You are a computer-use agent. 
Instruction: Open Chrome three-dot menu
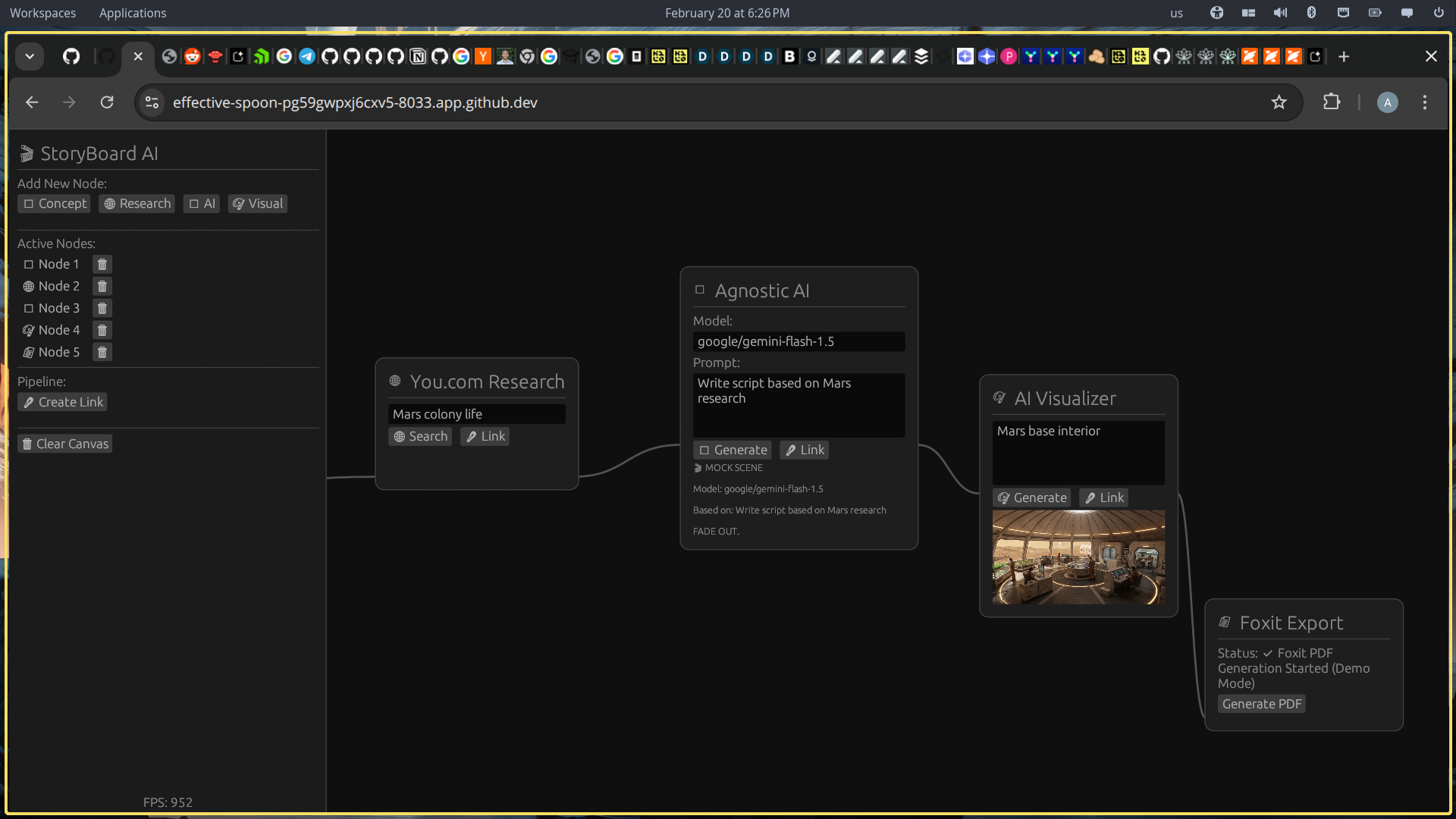[1424, 102]
